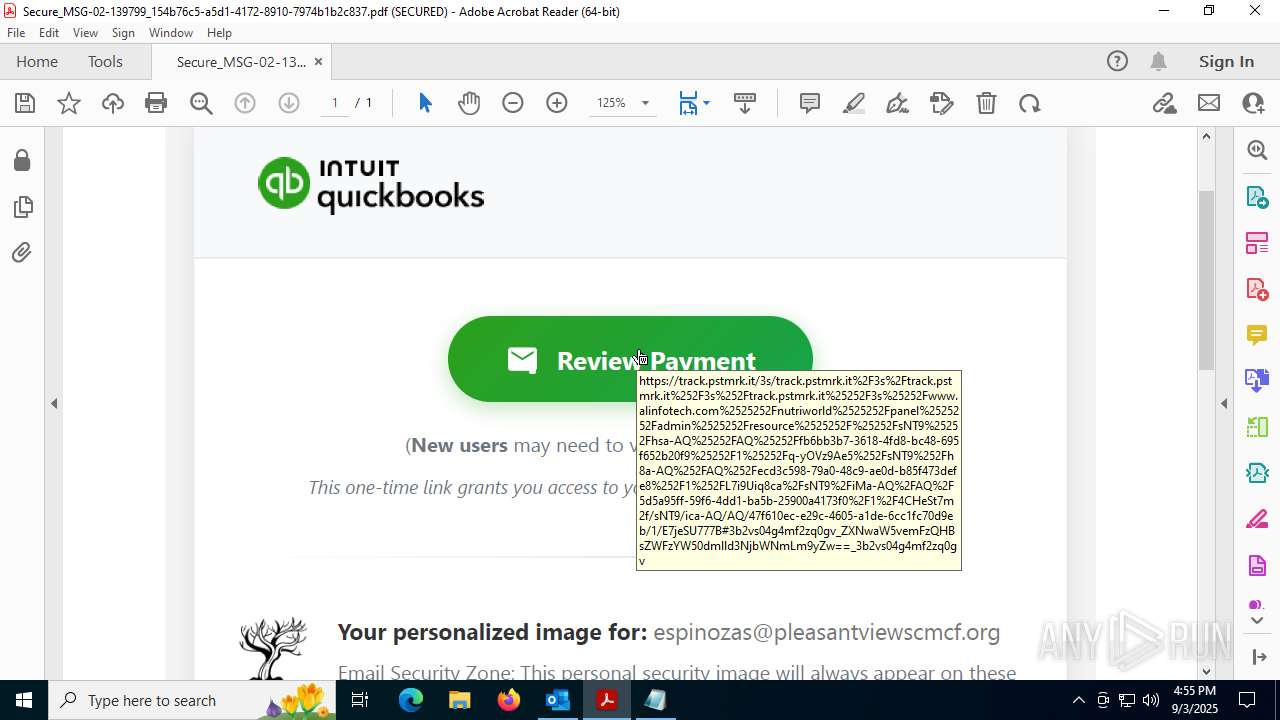Open the Edit menu
This screenshot has height=720, width=1280.
coord(49,33)
